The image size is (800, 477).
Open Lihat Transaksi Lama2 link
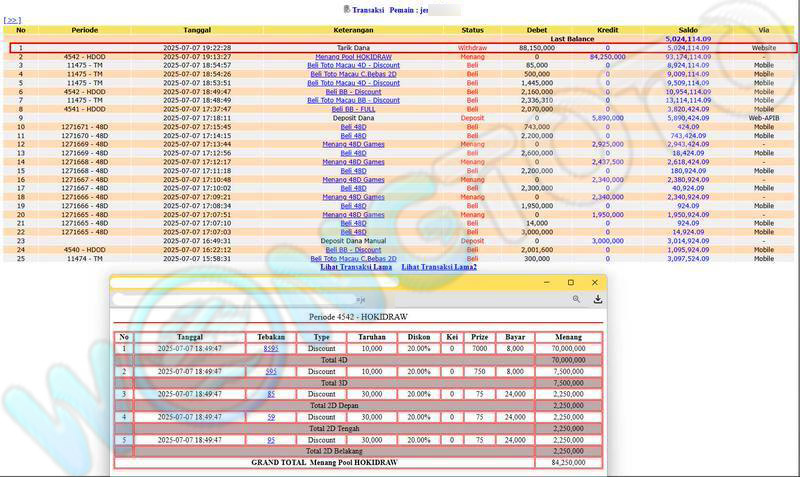438,267
